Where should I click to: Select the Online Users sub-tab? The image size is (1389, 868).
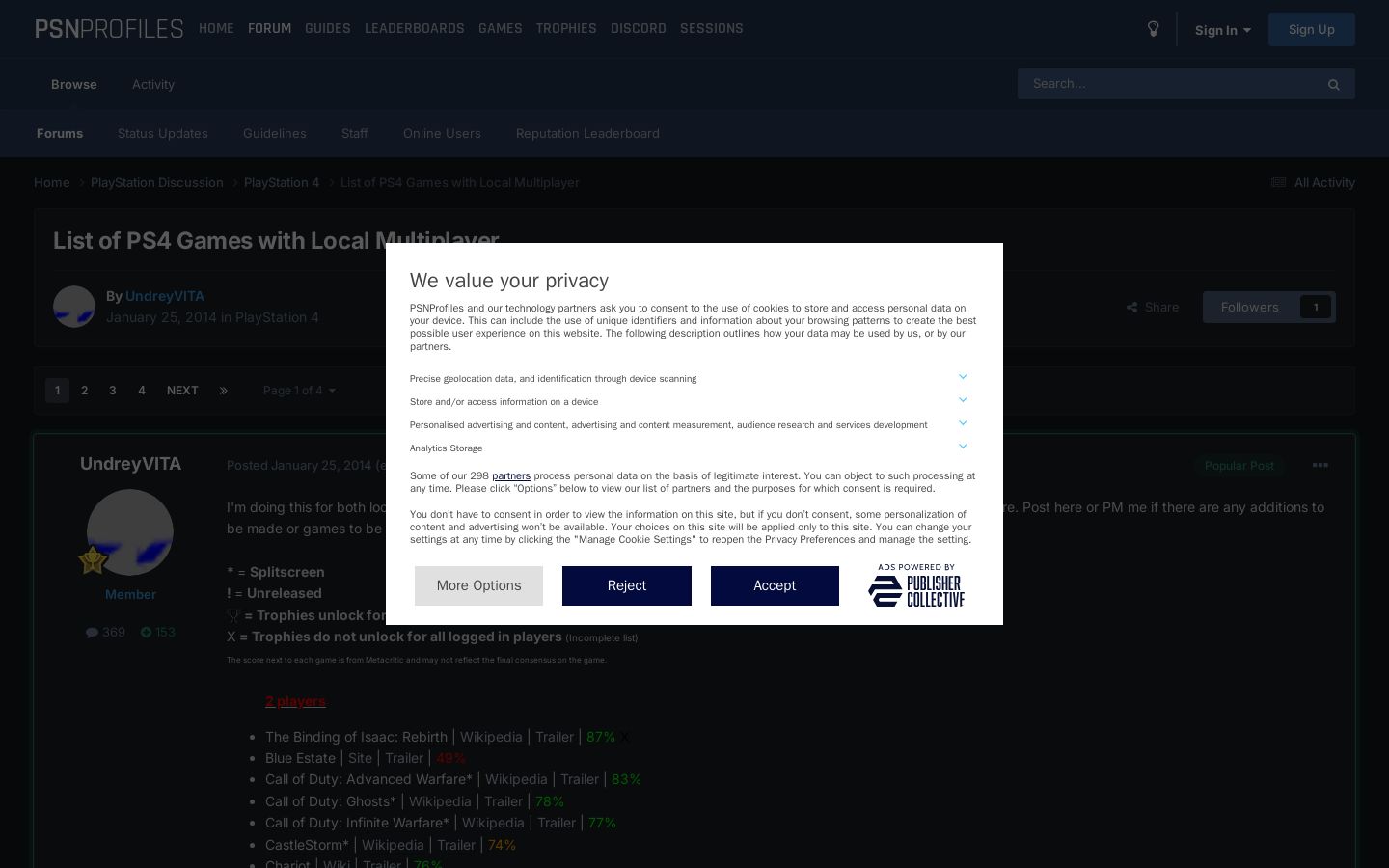point(442,133)
